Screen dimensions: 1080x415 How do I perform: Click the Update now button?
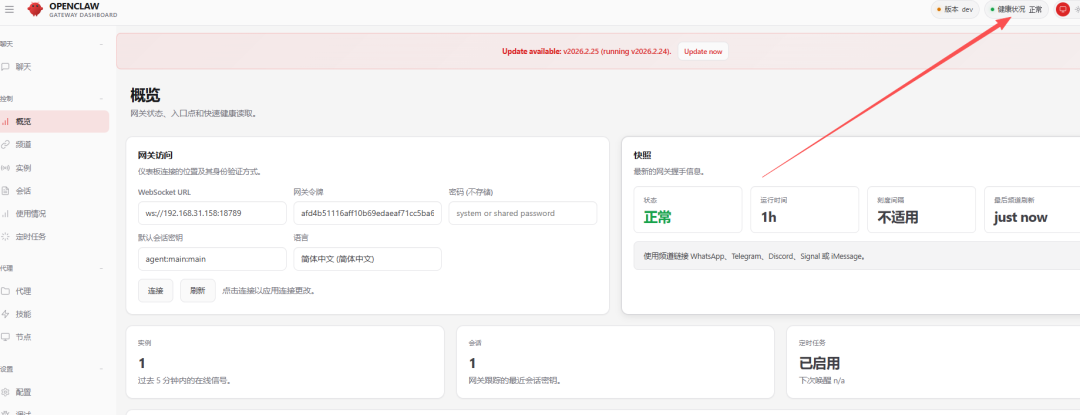click(702, 51)
